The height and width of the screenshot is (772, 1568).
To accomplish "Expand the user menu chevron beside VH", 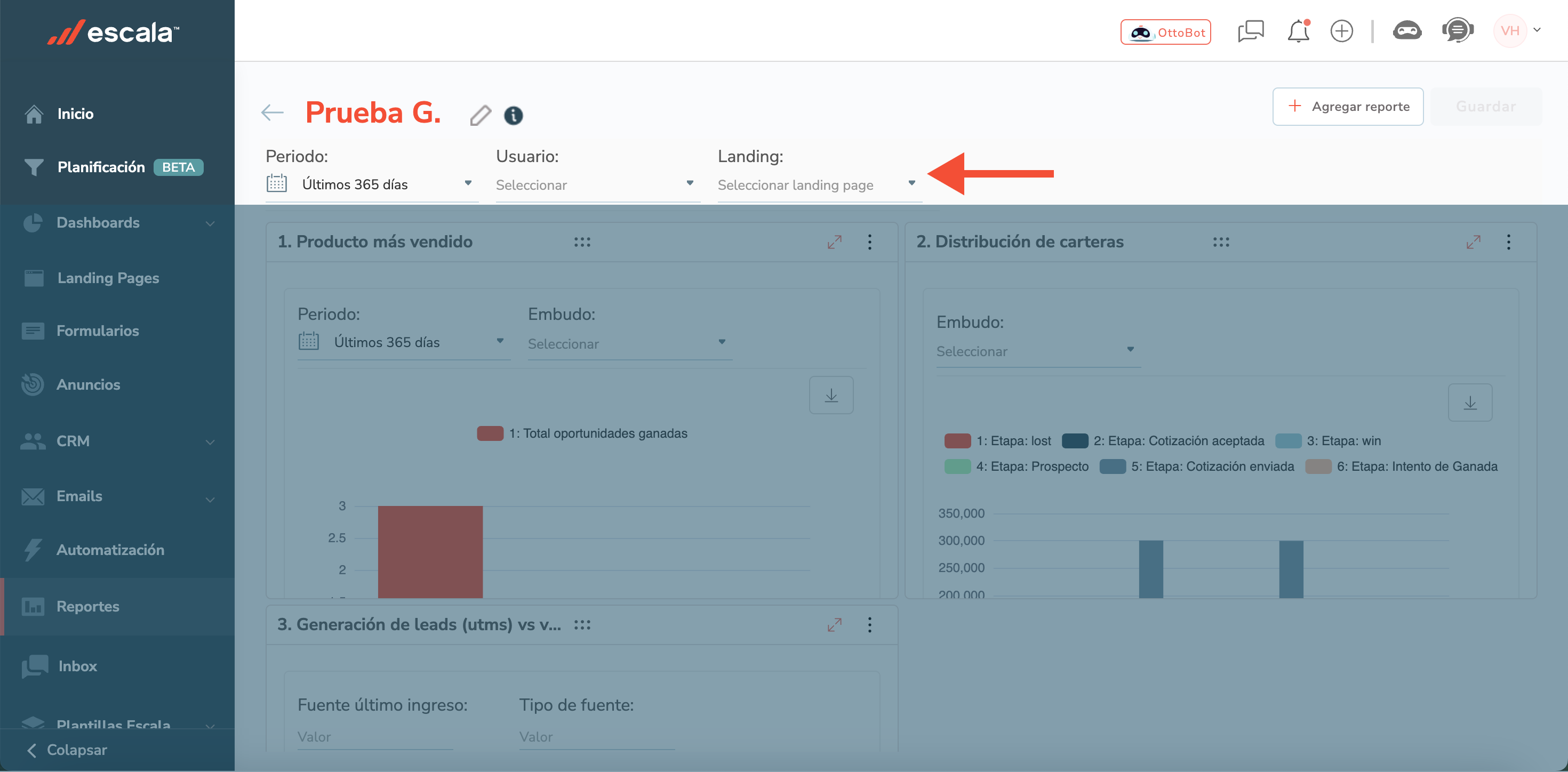I will pyautogui.click(x=1537, y=30).
